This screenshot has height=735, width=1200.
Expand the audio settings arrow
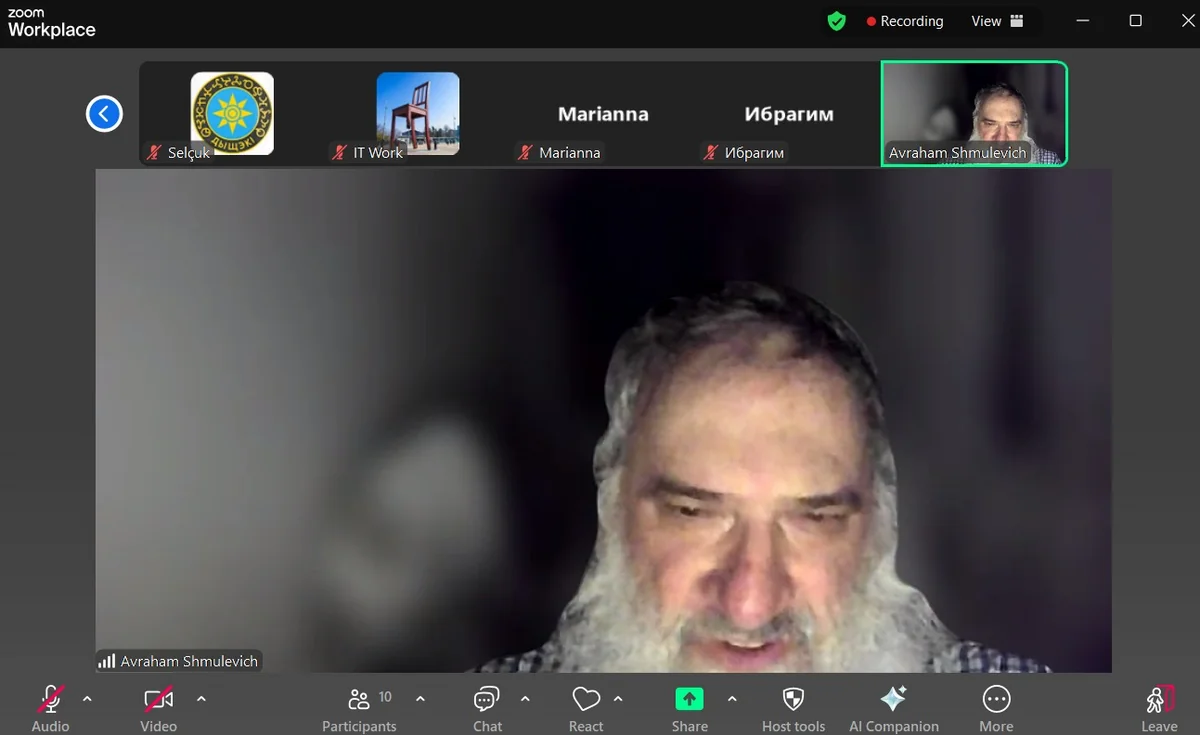pos(87,698)
